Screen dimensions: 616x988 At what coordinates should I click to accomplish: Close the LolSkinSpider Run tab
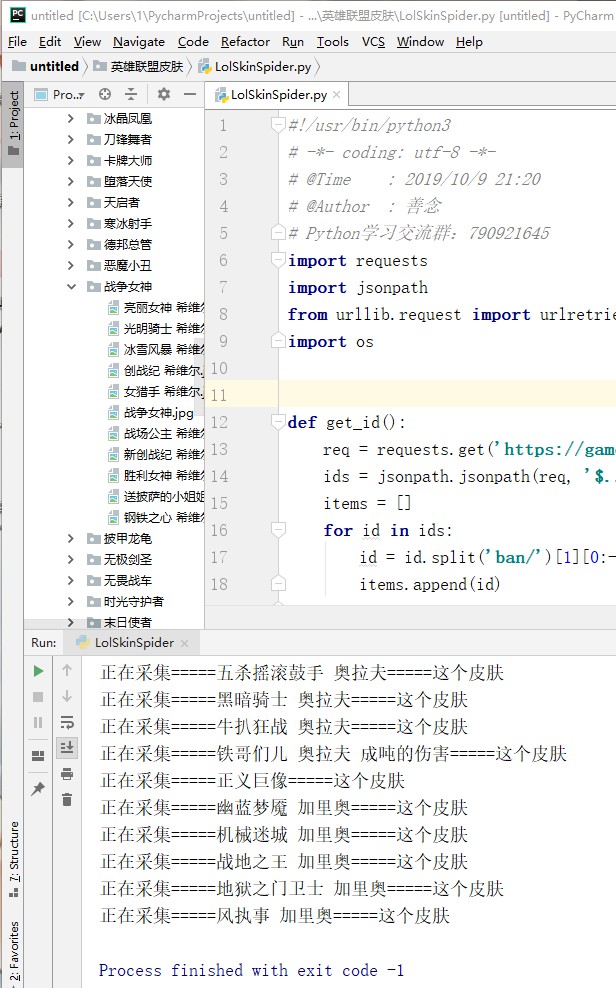point(185,643)
